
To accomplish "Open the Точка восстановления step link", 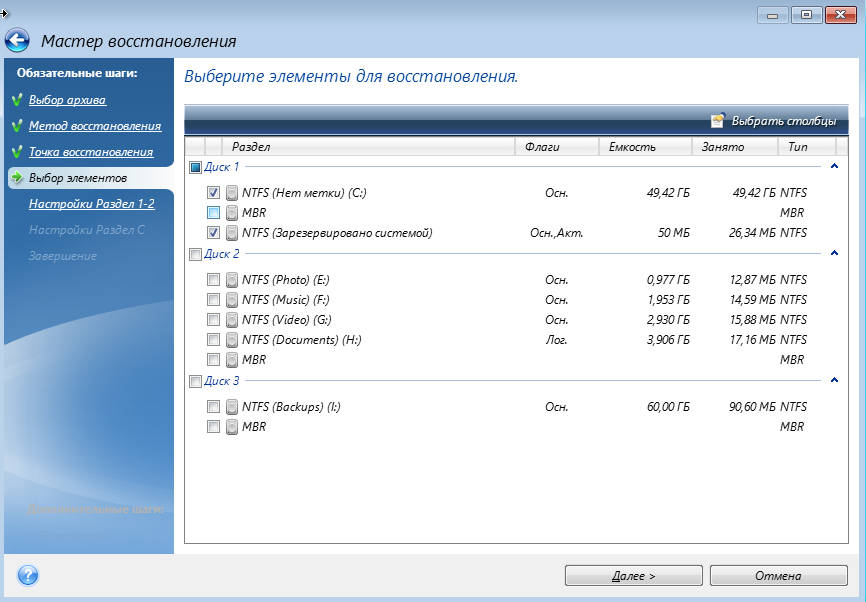I will [90, 152].
